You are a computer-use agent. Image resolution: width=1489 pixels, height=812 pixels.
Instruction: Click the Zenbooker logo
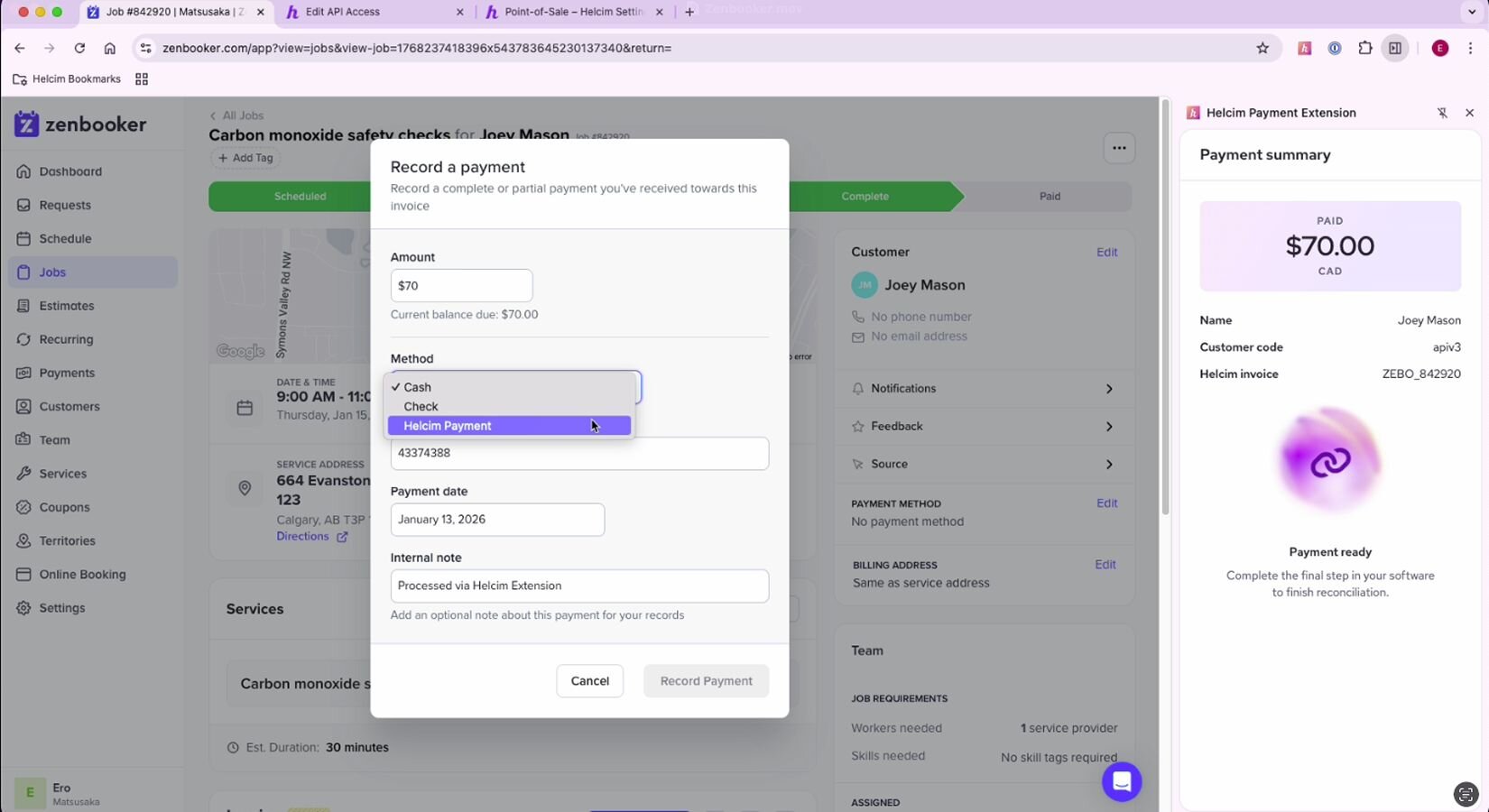coord(80,125)
